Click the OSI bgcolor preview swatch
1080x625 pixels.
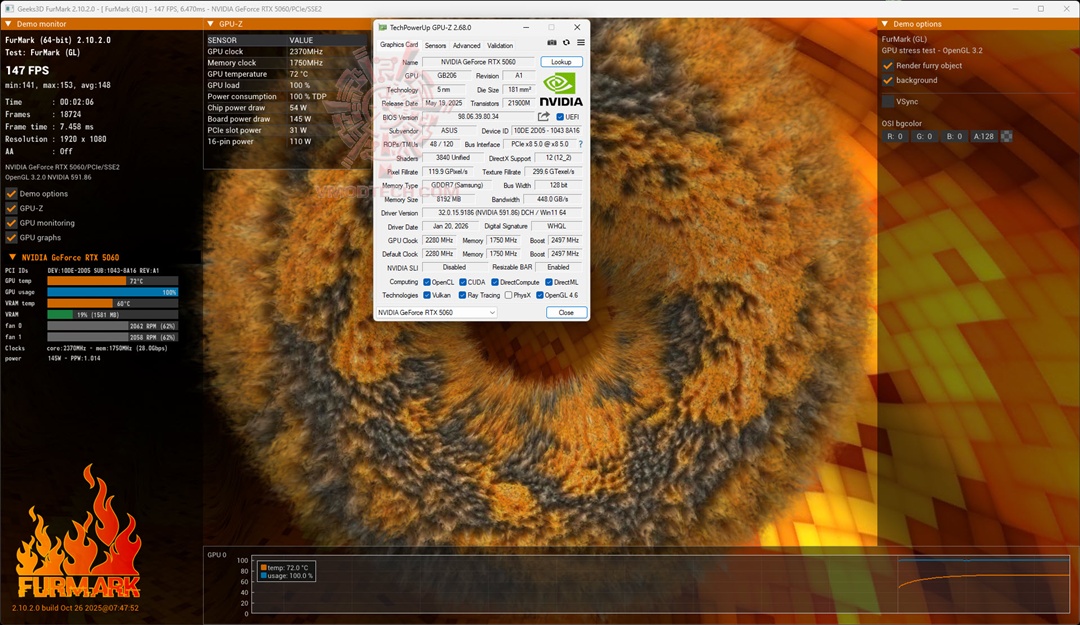coord(1006,136)
